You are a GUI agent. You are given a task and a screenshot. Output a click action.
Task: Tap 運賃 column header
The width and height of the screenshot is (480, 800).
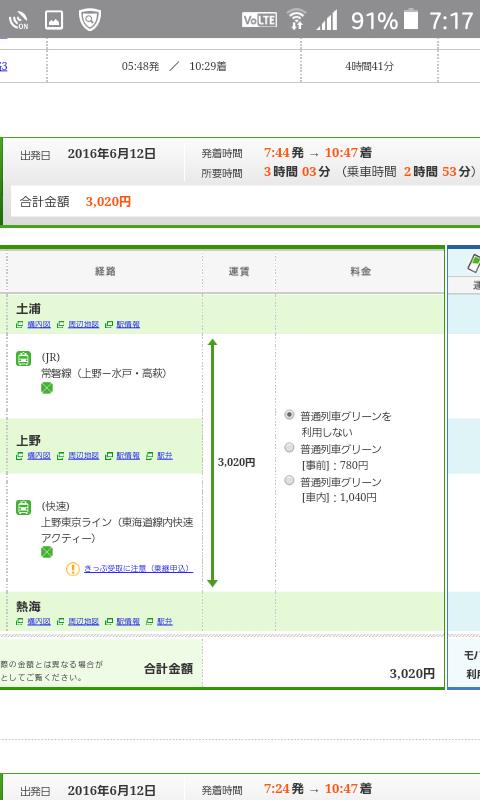click(239, 271)
